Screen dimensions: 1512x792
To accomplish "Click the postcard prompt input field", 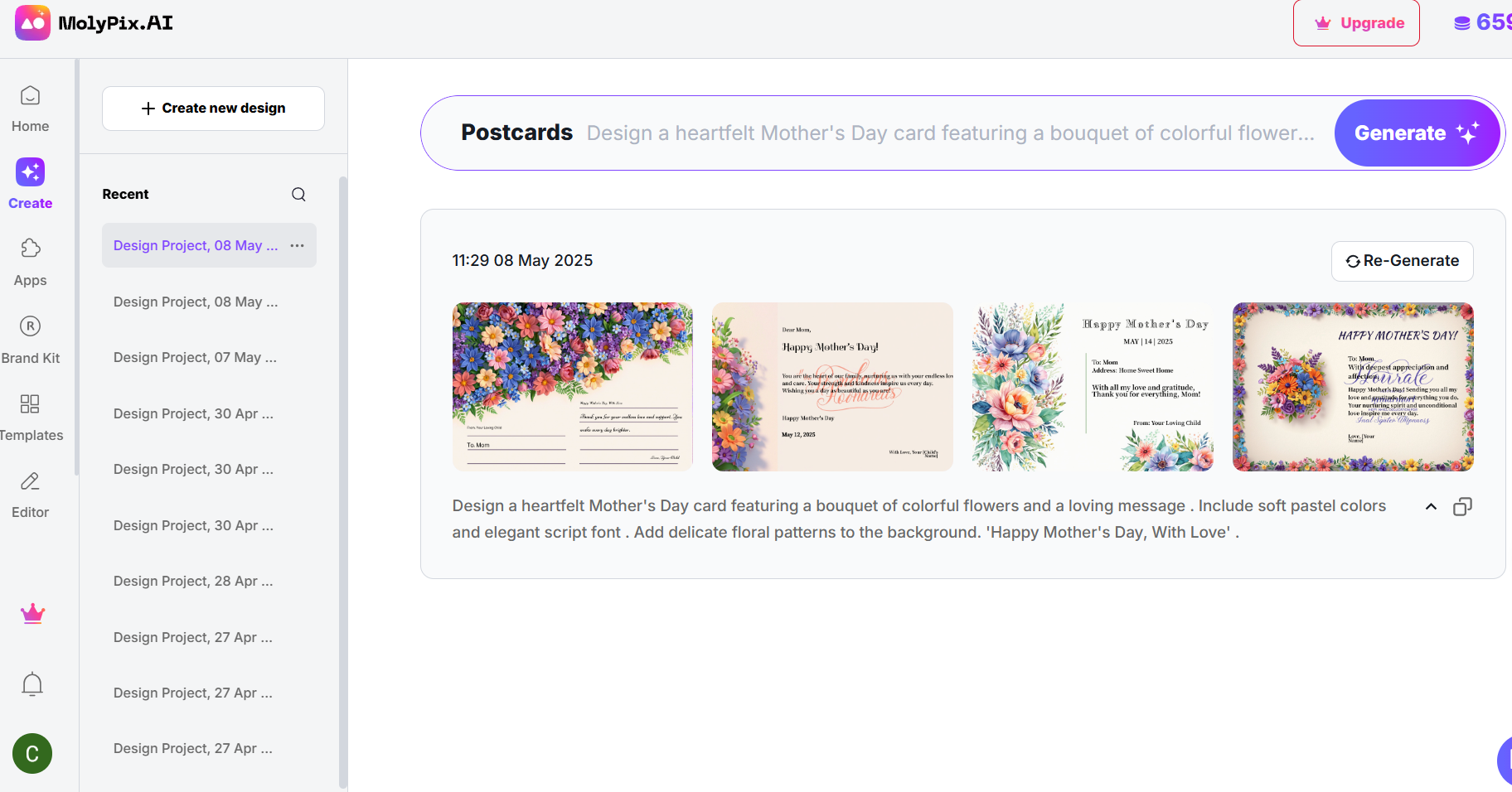I will pyautogui.click(x=950, y=133).
